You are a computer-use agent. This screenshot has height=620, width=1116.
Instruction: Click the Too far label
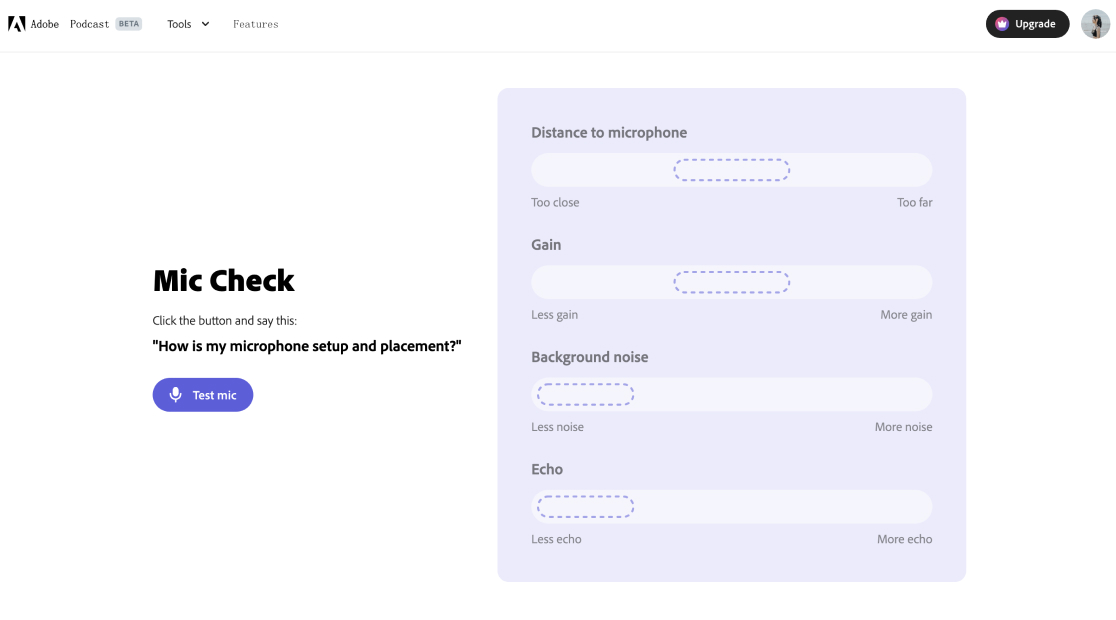[x=915, y=202]
